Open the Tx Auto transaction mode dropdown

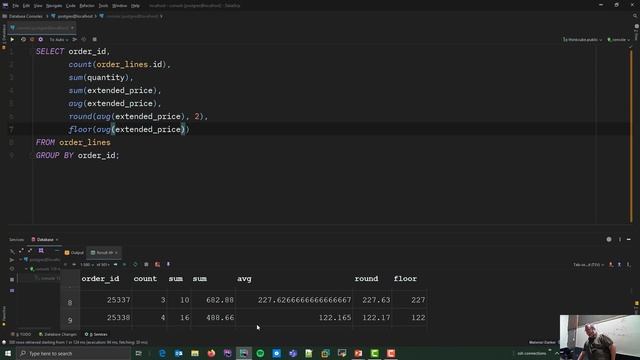pos(58,40)
